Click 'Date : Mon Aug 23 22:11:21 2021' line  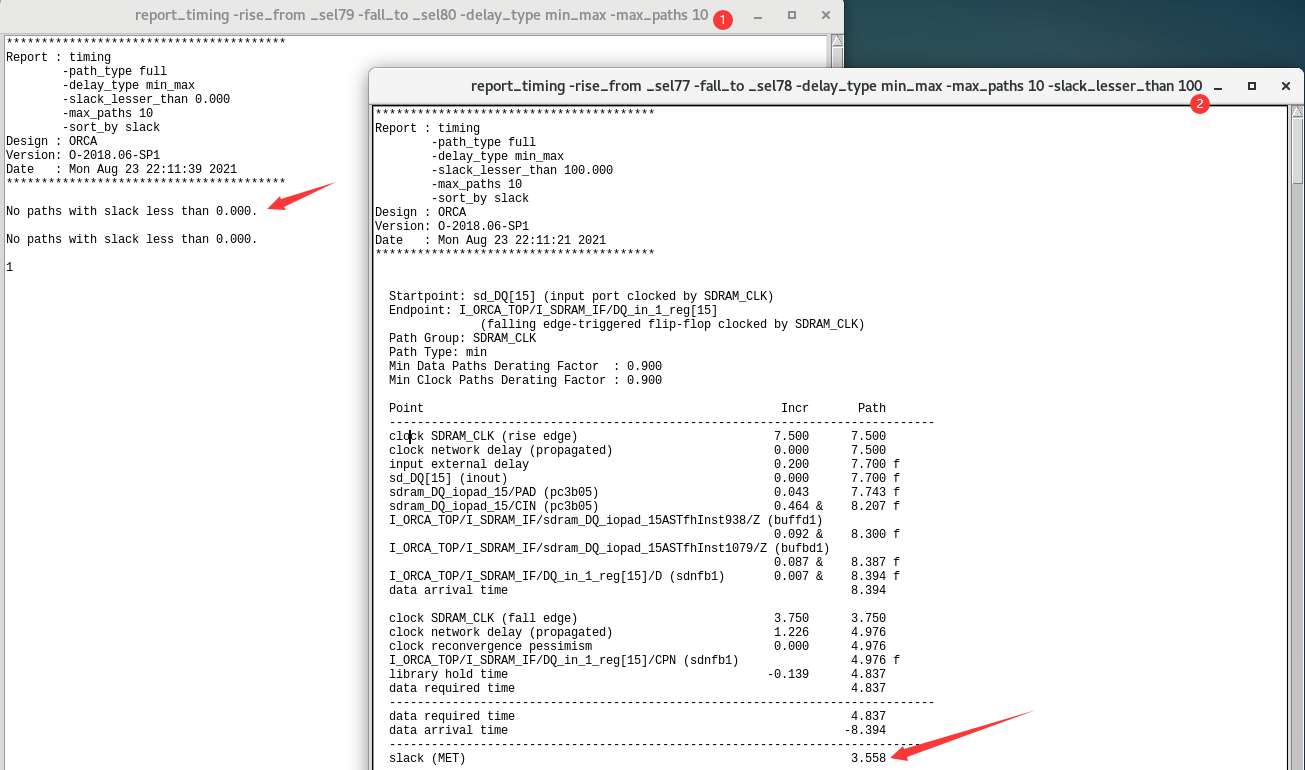490,240
